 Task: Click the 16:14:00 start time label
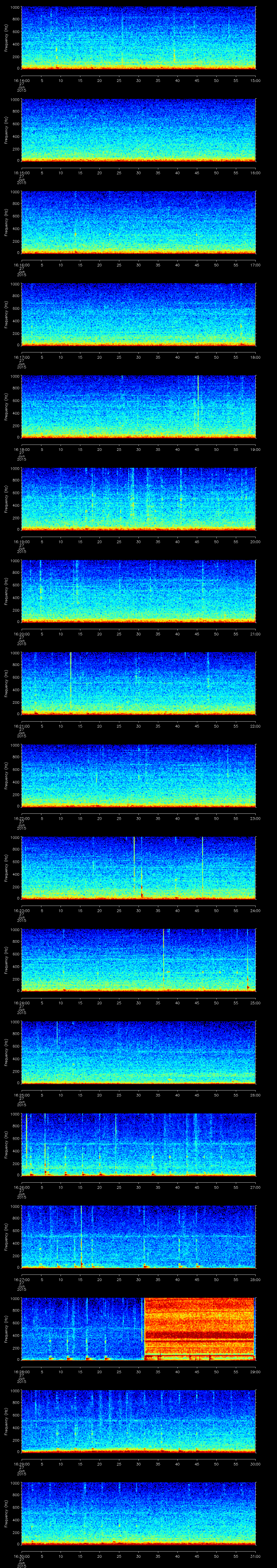pos(21,80)
